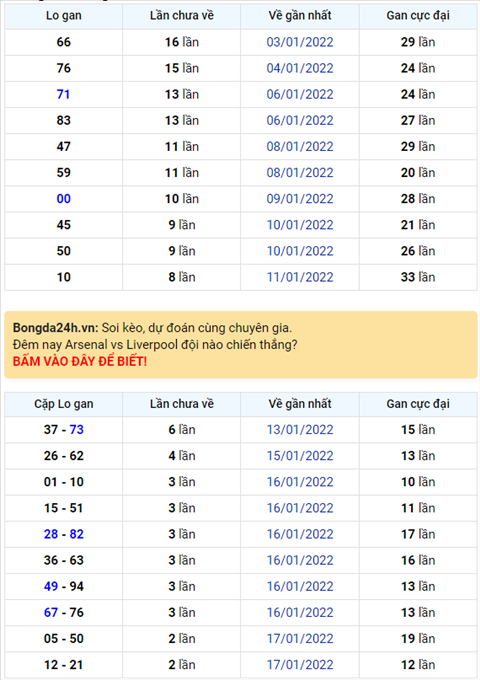480x680 pixels.
Task: Click date 16/01/2022 in row 15 - 51
Action: pyautogui.click(x=300, y=508)
